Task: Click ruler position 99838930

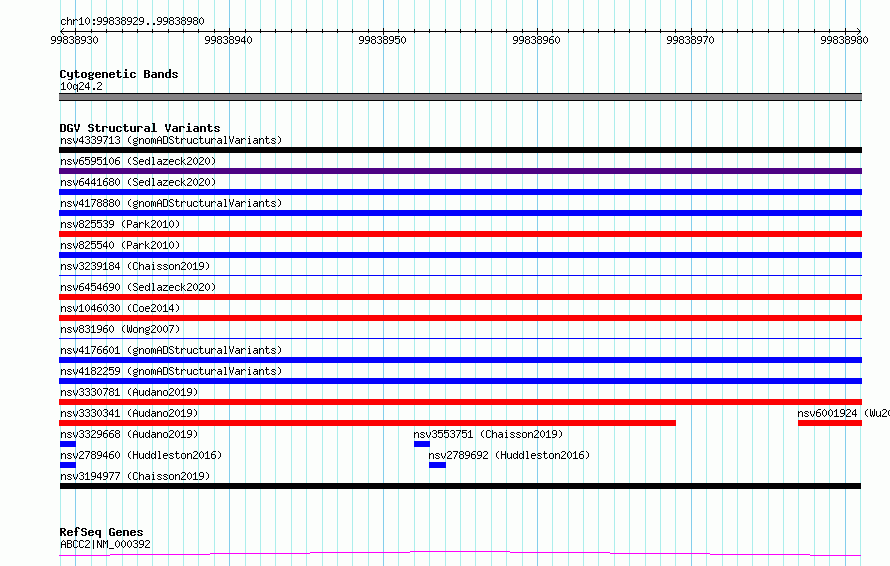Action: tap(74, 40)
